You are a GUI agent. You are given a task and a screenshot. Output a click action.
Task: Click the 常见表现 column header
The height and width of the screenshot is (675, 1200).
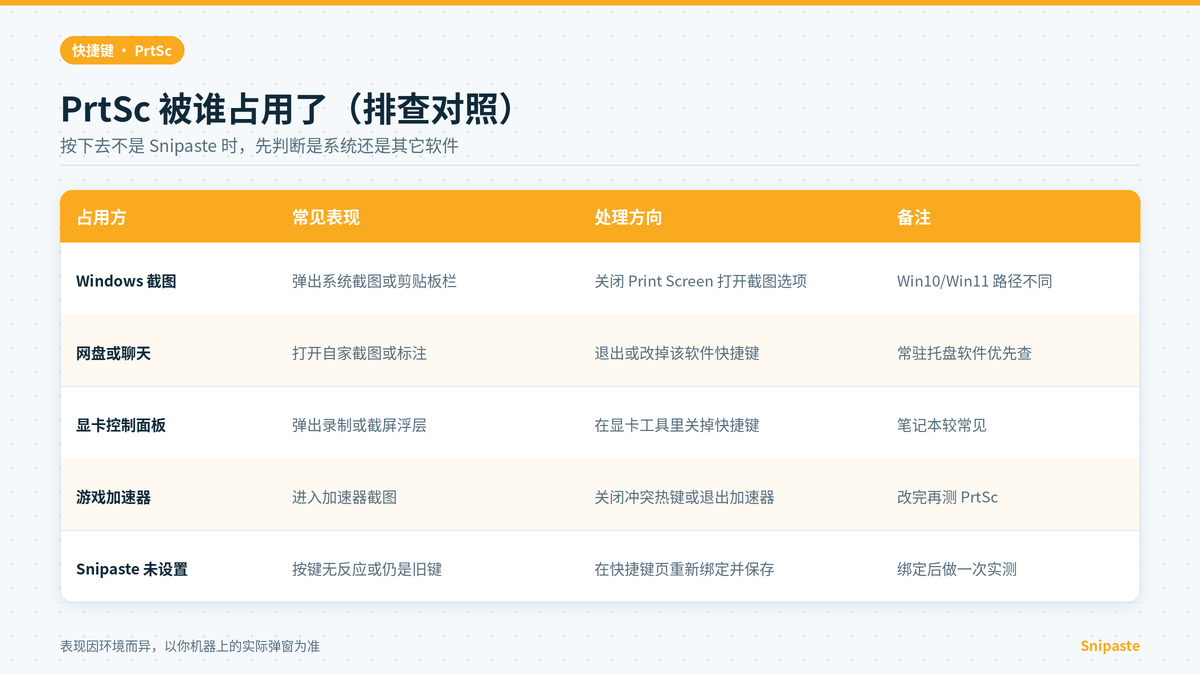pos(326,217)
